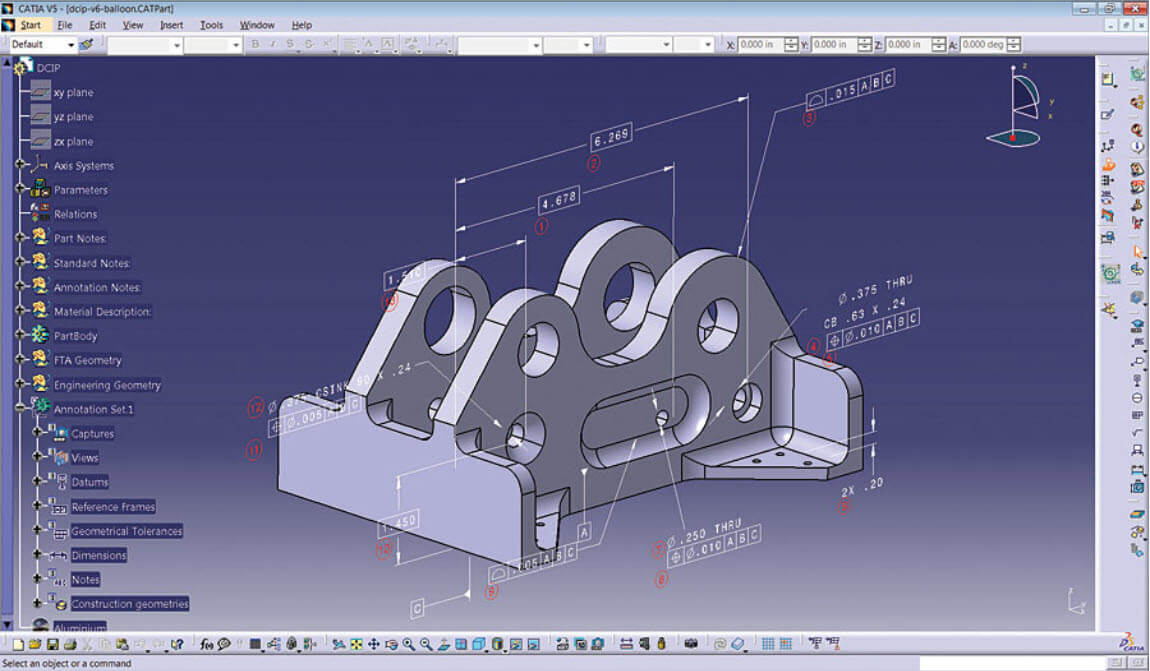This screenshot has height=671, width=1150.
Task: Select PartBody in the specification tree
Action: [75, 336]
